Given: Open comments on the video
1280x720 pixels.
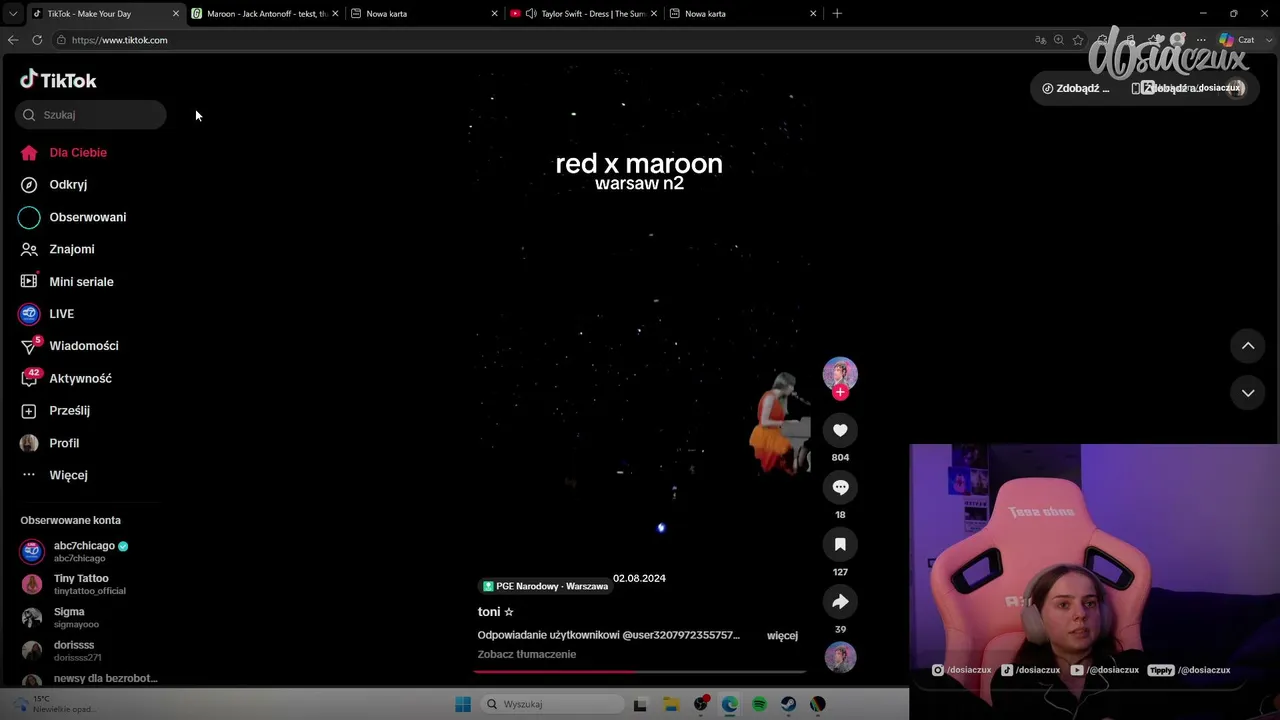Looking at the screenshot, I should (x=840, y=487).
